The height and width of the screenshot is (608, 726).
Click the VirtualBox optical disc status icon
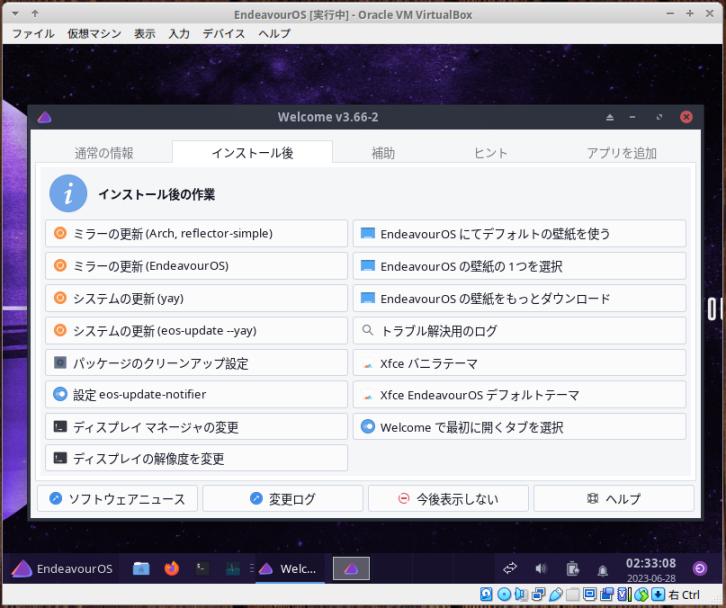(x=504, y=594)
